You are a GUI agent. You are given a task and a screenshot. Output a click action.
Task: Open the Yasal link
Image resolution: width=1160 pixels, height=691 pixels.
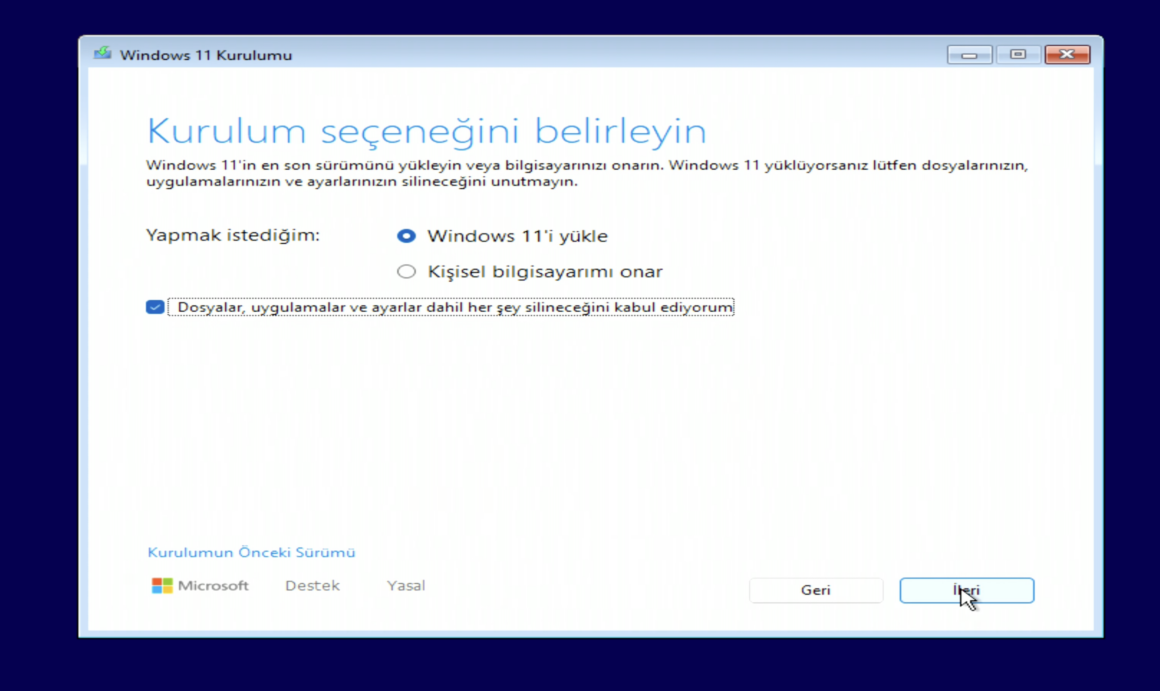[x=405, y=586]
